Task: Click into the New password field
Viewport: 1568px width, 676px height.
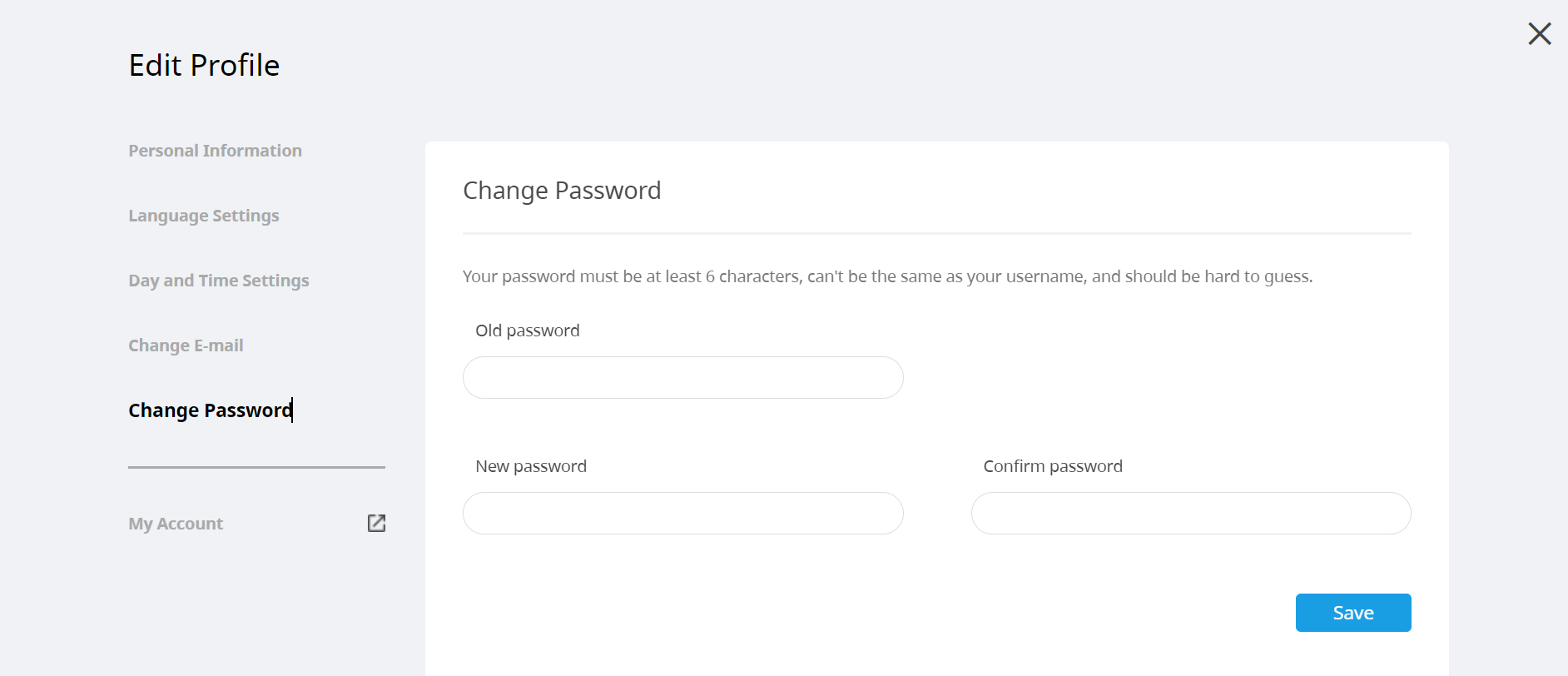Action: 682,514
